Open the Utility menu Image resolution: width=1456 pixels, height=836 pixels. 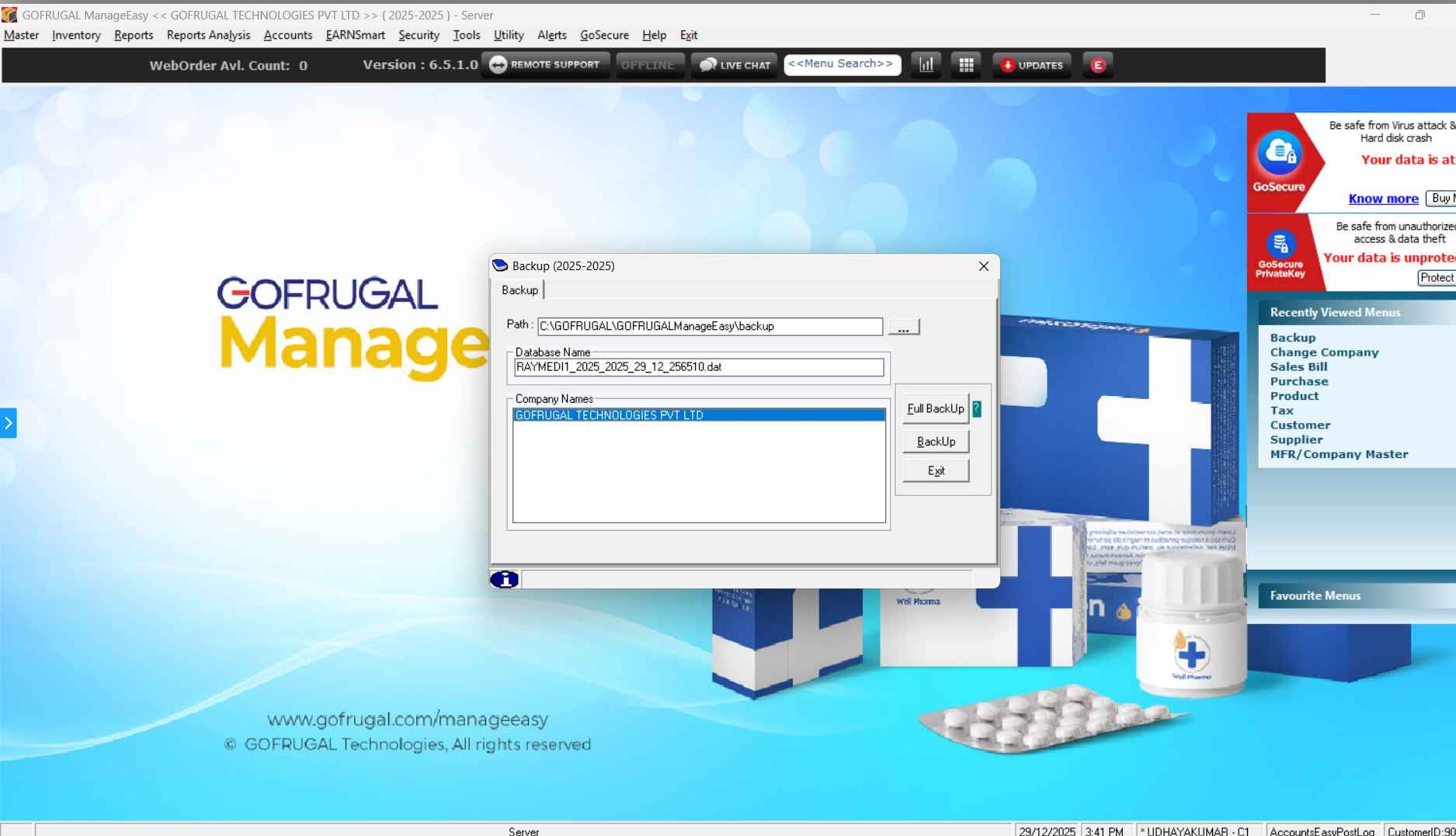509,35
